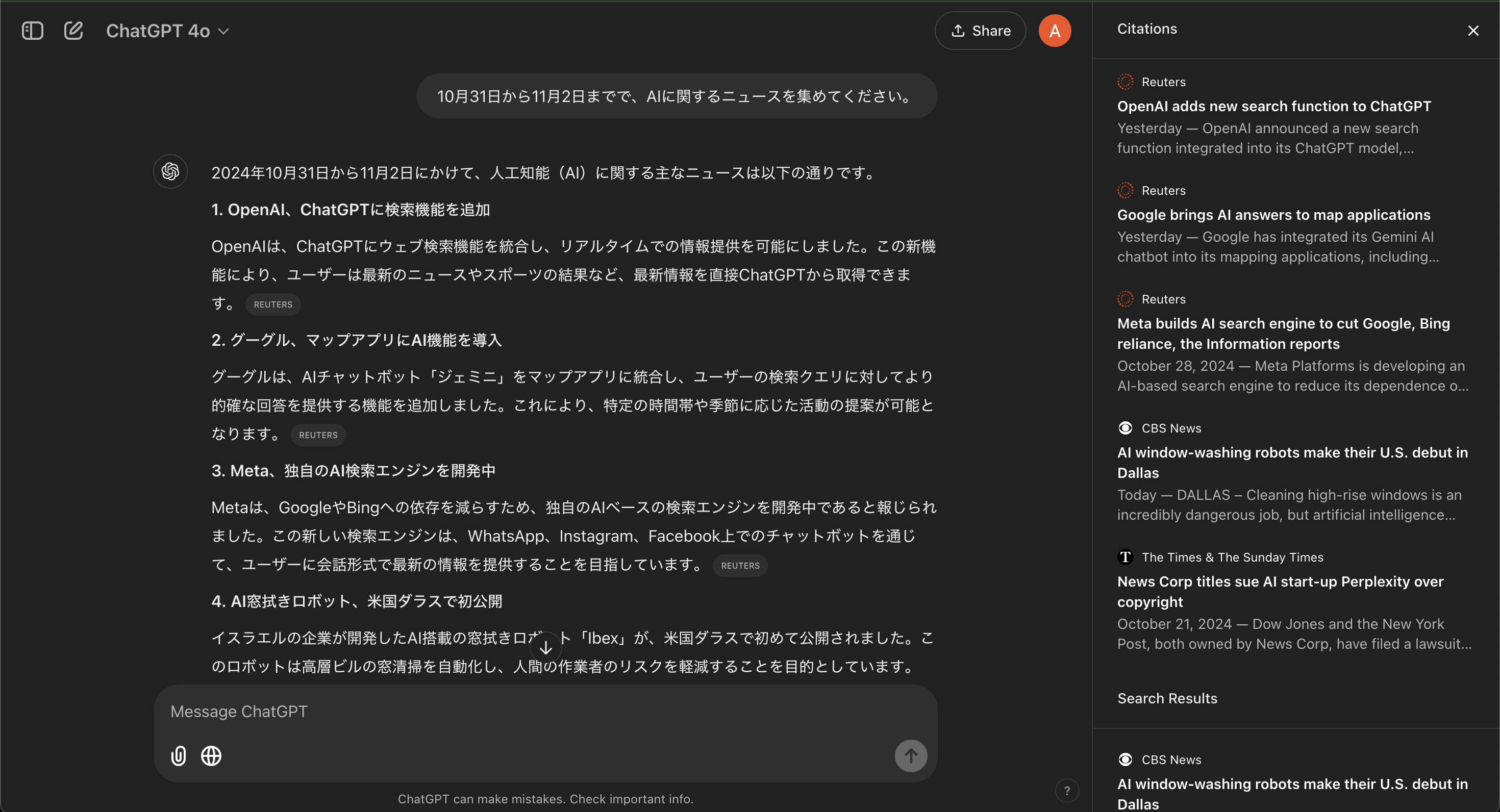The width and height of the screenshot is (1500, 812).
Task: Start a new chat using the compose icon
Action: pyautogui.click(x=74, y=30)
